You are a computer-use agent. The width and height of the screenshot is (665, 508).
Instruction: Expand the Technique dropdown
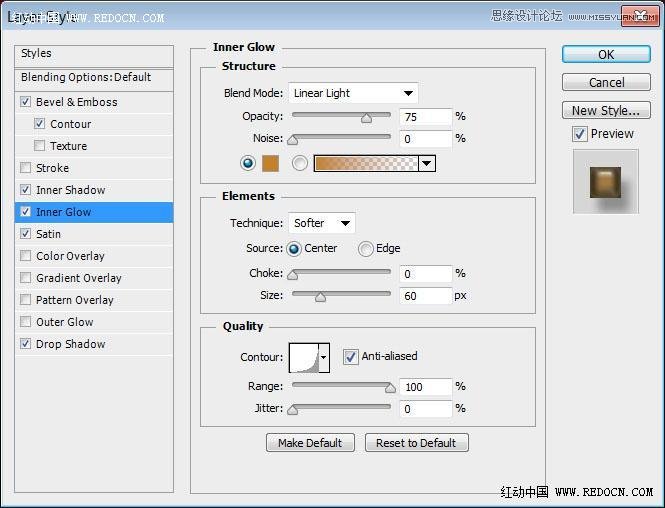[x=322, y=223]
